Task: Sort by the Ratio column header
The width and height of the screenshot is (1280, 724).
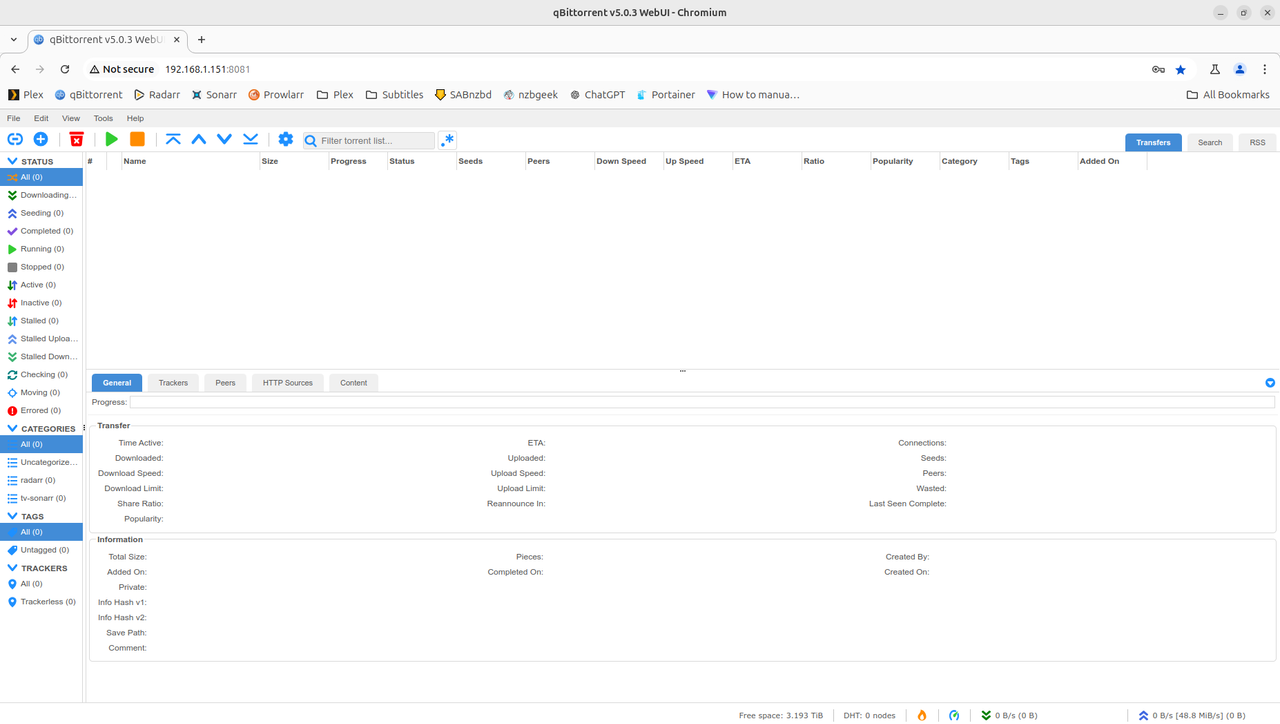Action: point(835,161)
